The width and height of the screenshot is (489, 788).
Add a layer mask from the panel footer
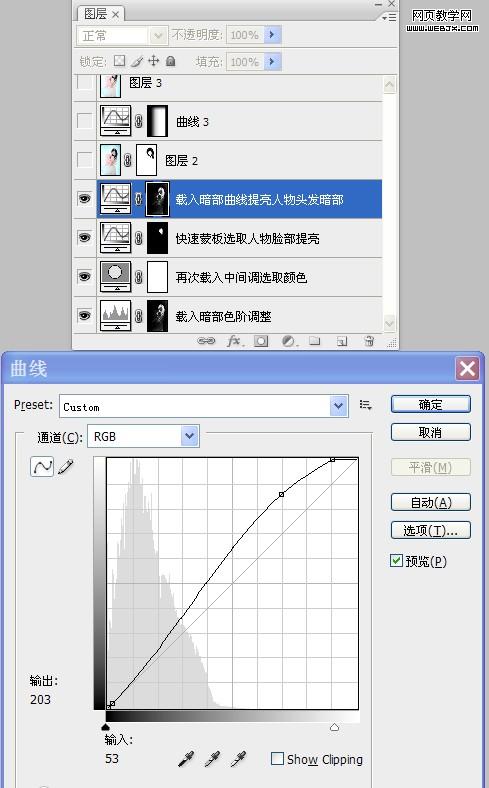click(x=261, y=341)
